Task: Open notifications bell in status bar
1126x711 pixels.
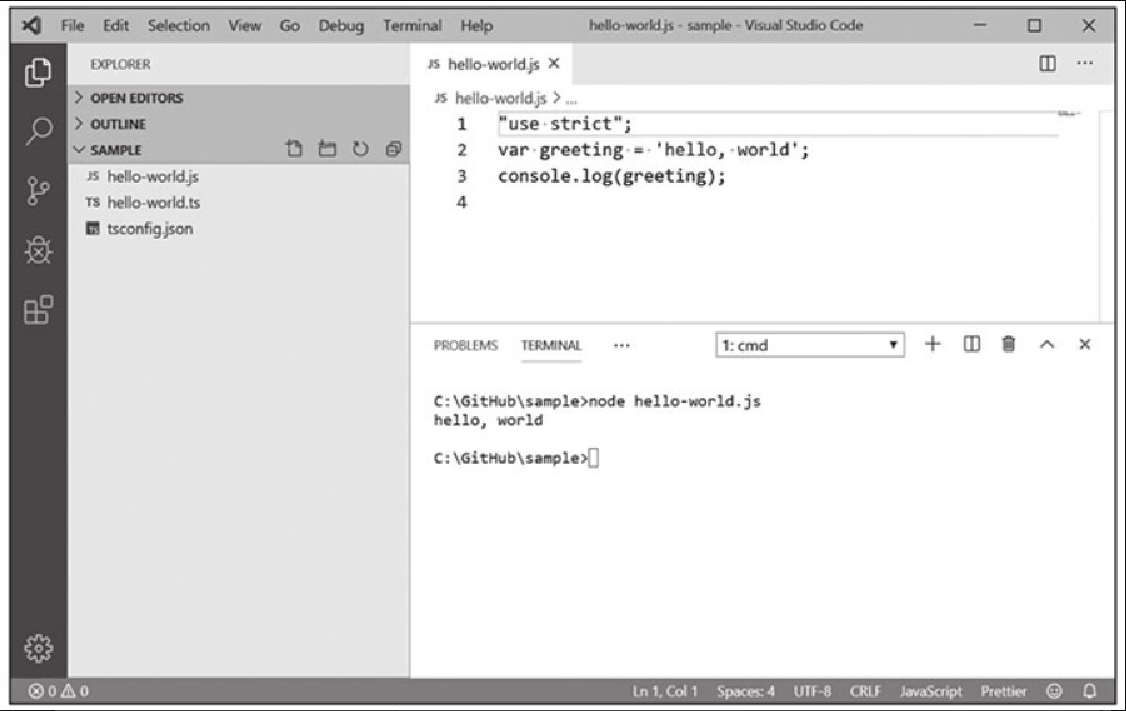Action: tap(1089, 691)
